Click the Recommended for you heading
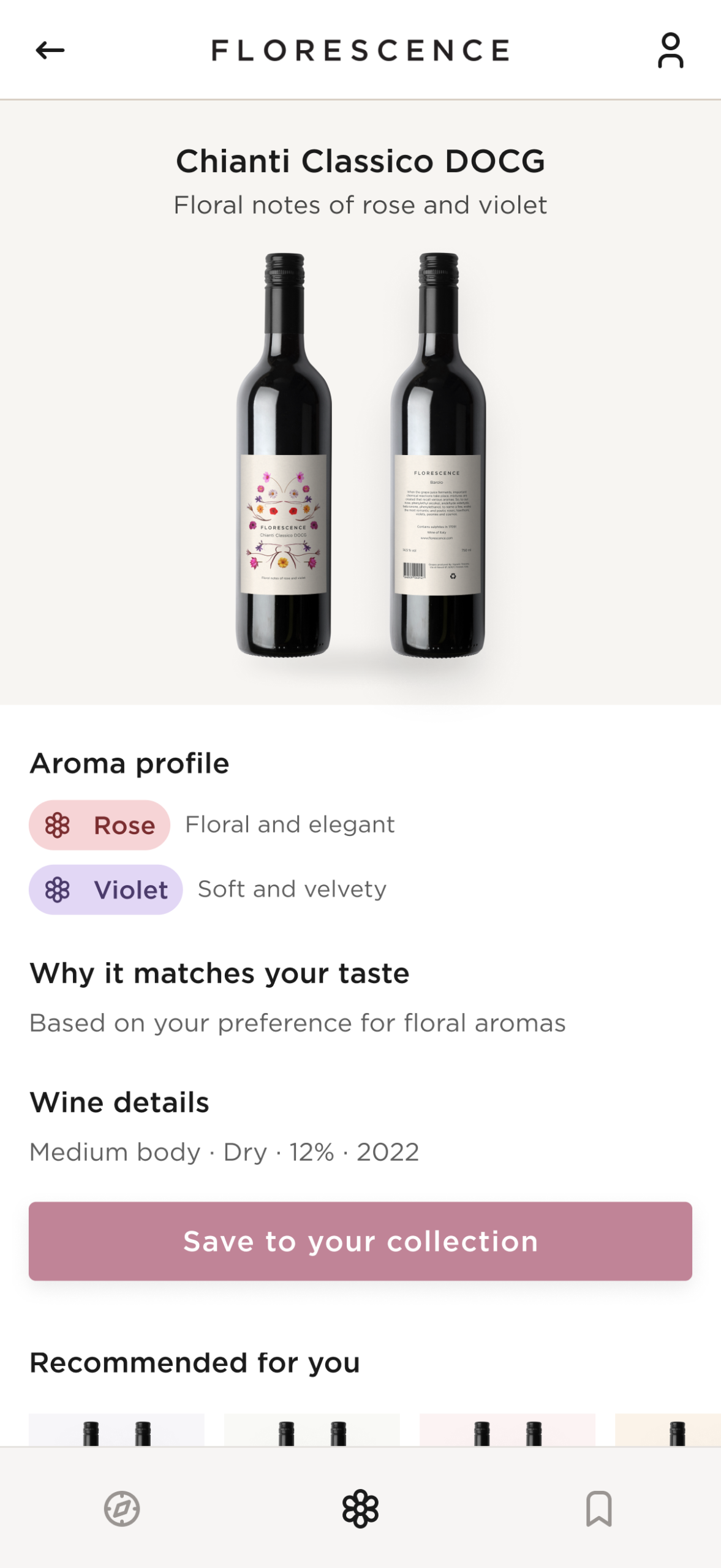Screen dimensions: 721x1568 pyautogui.click(x=195, y=1363)
